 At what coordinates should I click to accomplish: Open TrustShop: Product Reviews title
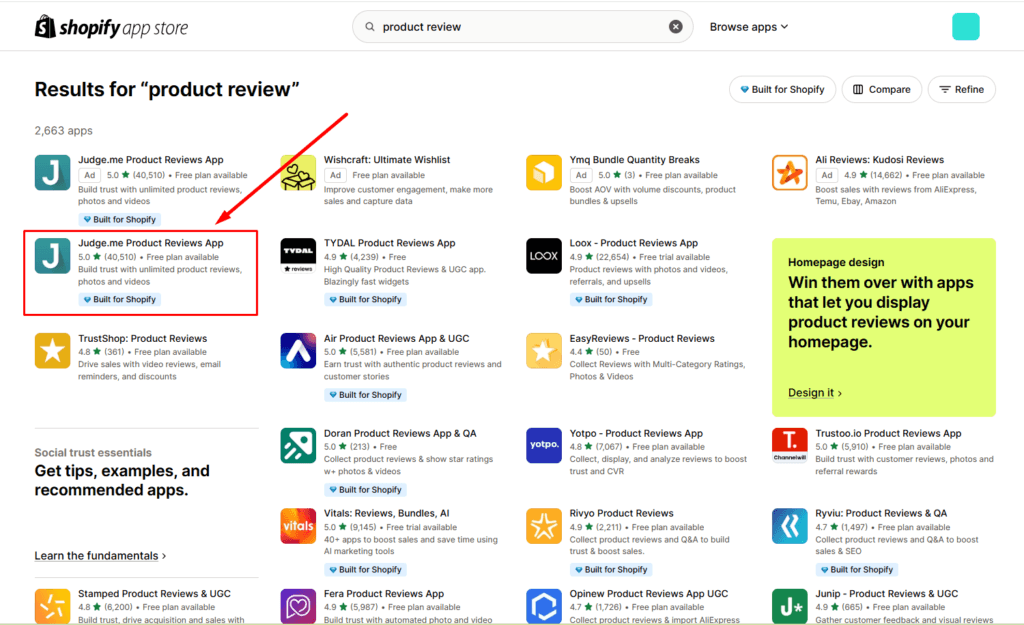click(142, 338)
